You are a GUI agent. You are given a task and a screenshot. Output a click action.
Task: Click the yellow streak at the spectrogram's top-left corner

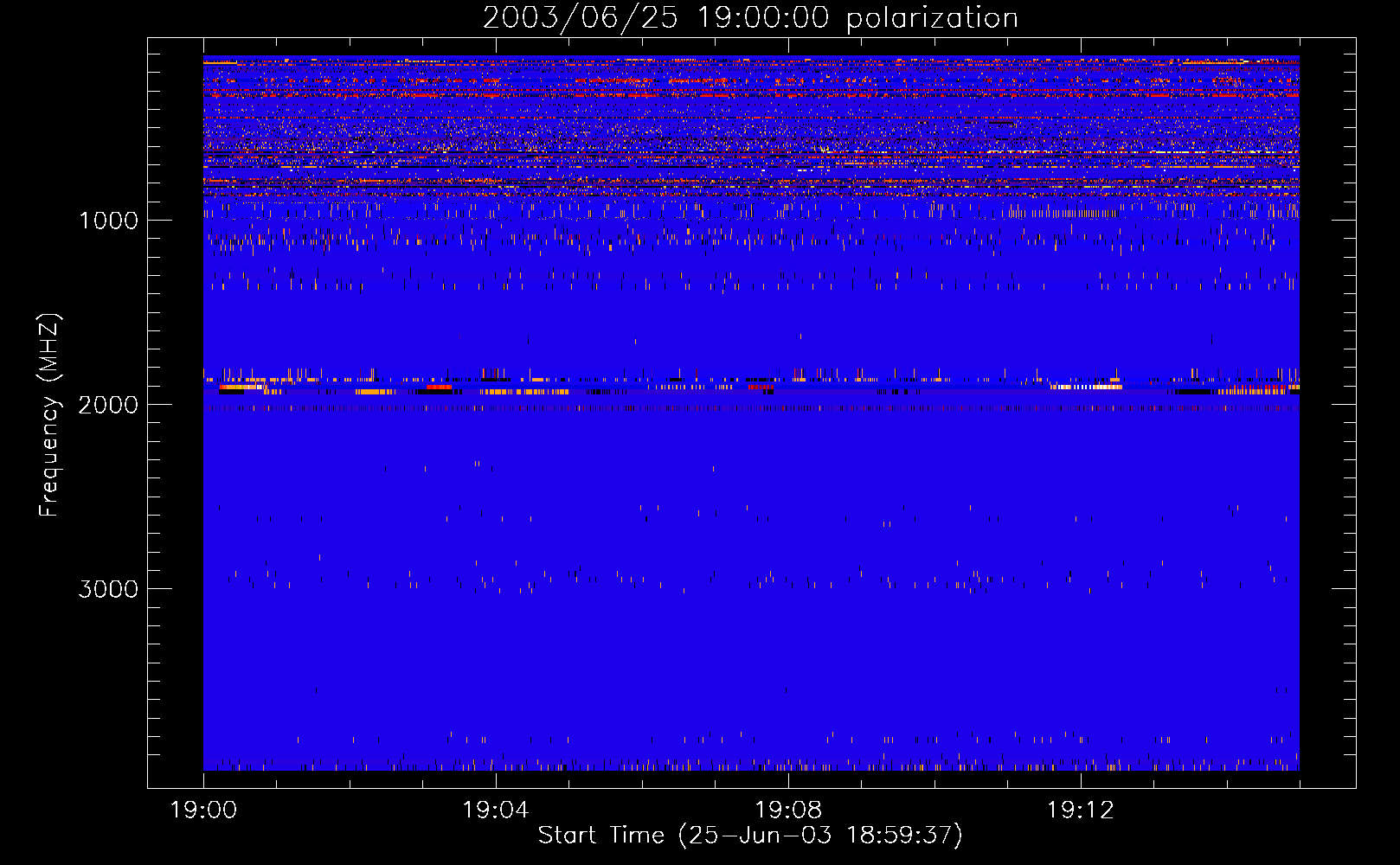[x=220, y=62]
